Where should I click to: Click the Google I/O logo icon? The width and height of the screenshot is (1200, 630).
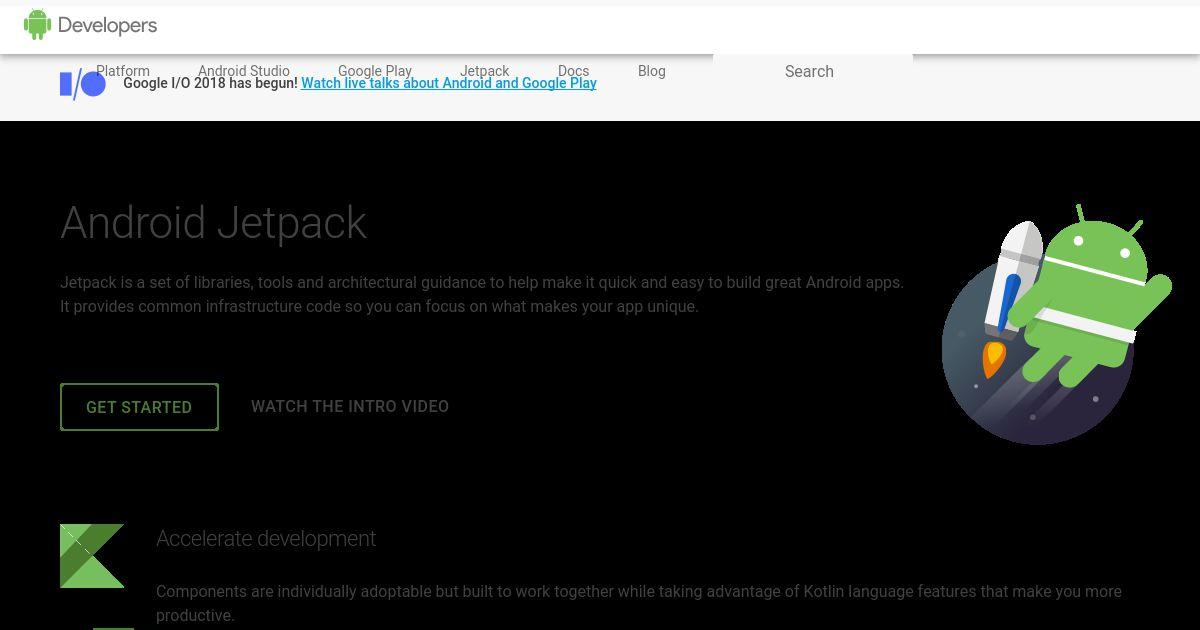pyautogui.click(x=83, y=84)
